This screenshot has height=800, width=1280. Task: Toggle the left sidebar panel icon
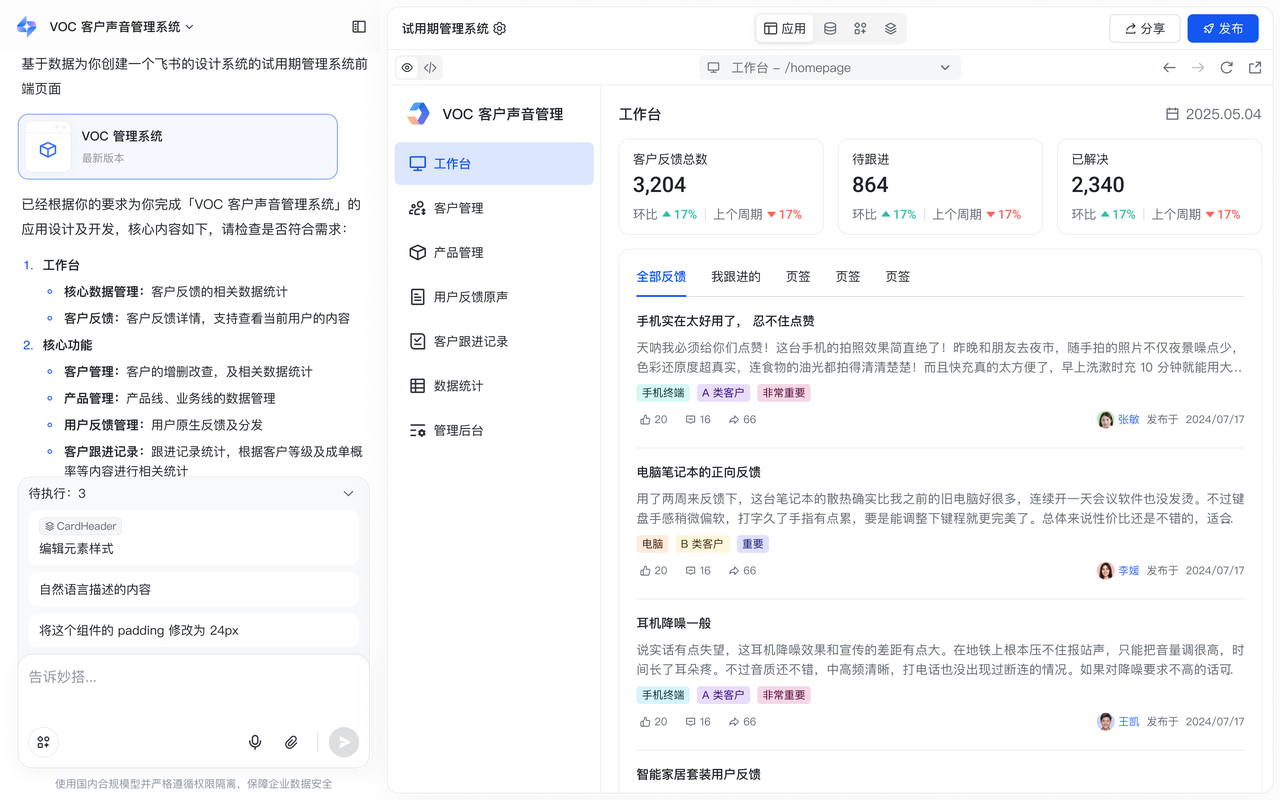359,27
